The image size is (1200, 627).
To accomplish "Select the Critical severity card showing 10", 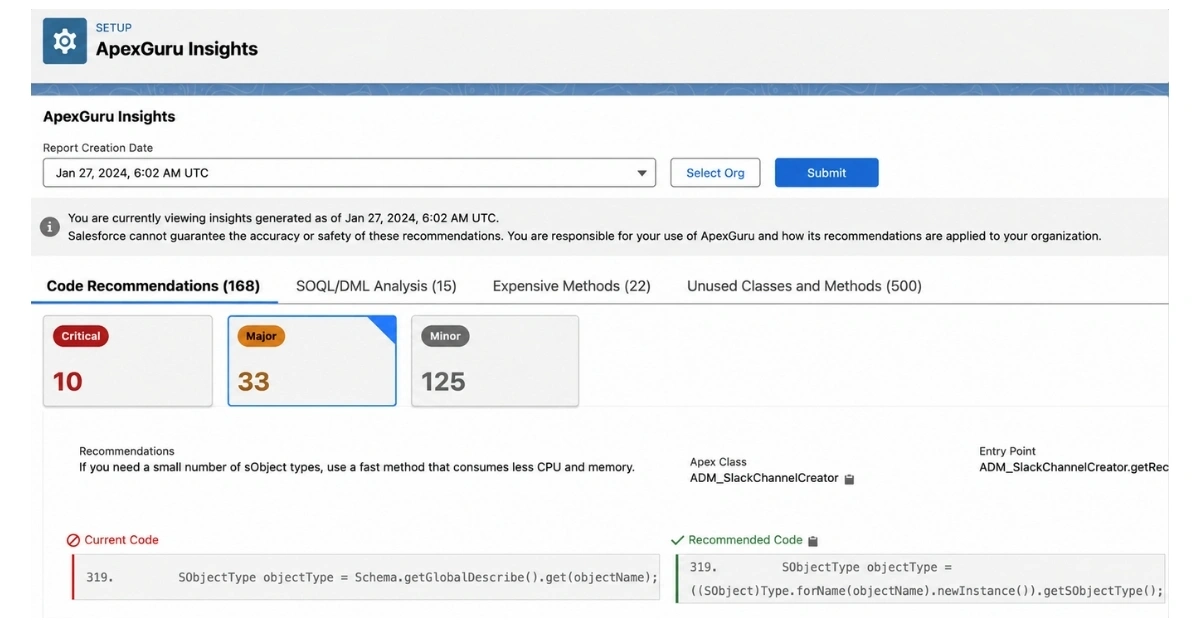I will click(x=128, y=361).
